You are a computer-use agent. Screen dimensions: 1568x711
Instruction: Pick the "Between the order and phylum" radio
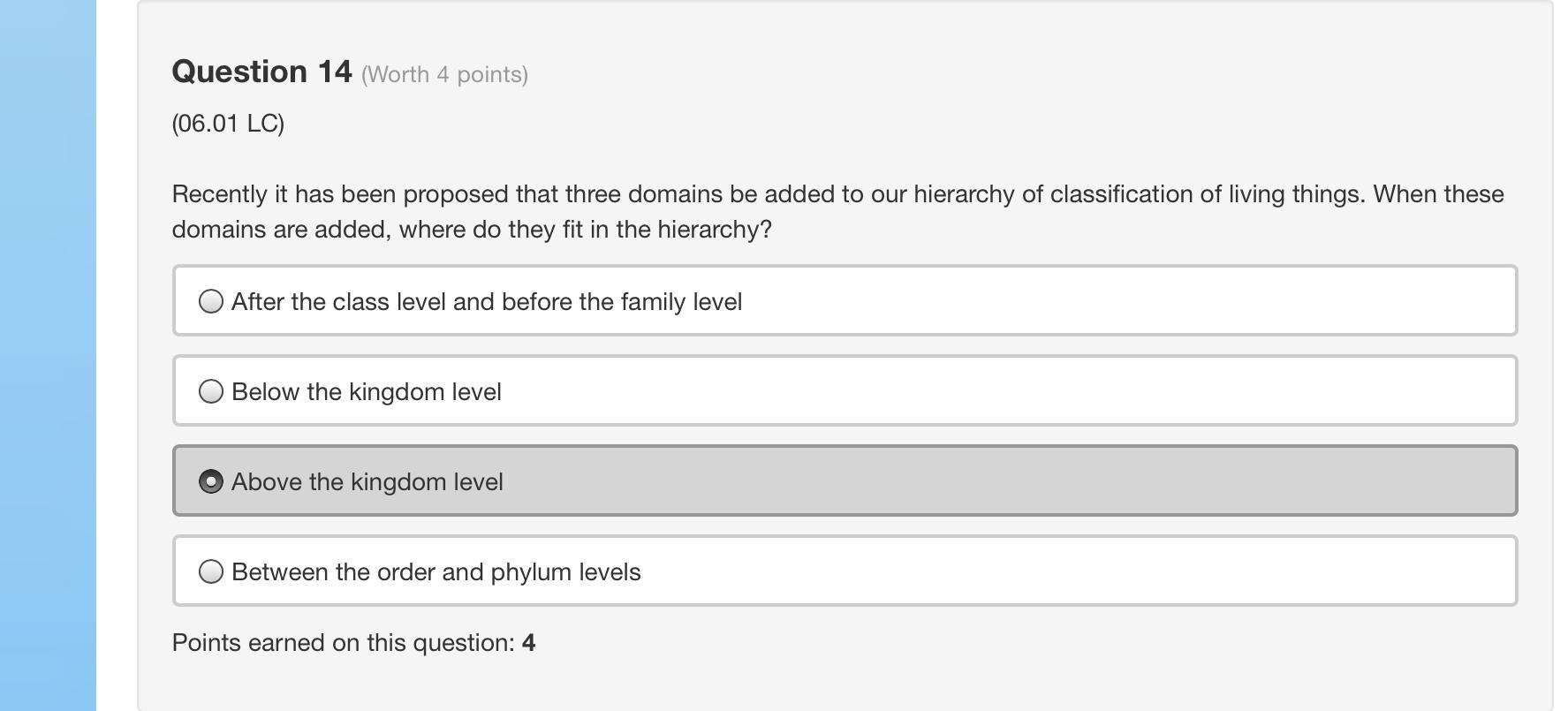[x=211, y=571]
